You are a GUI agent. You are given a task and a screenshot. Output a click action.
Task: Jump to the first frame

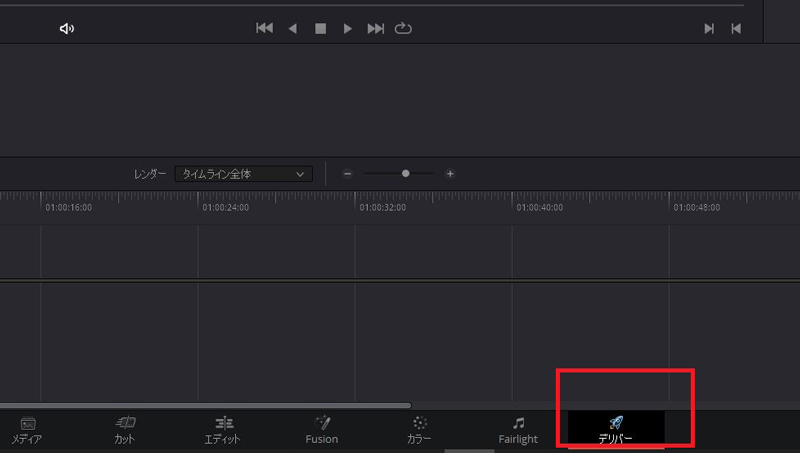[264, 29]
